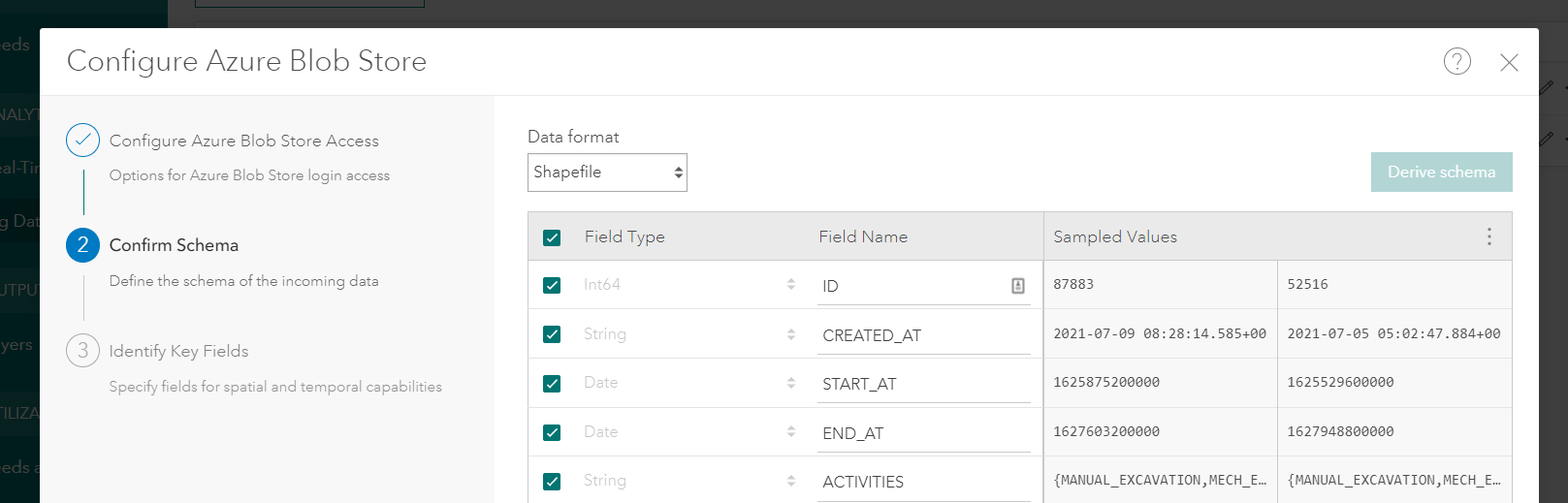
Task: Uncheck the ID field checkbox
Action: (x=552, y=285)
